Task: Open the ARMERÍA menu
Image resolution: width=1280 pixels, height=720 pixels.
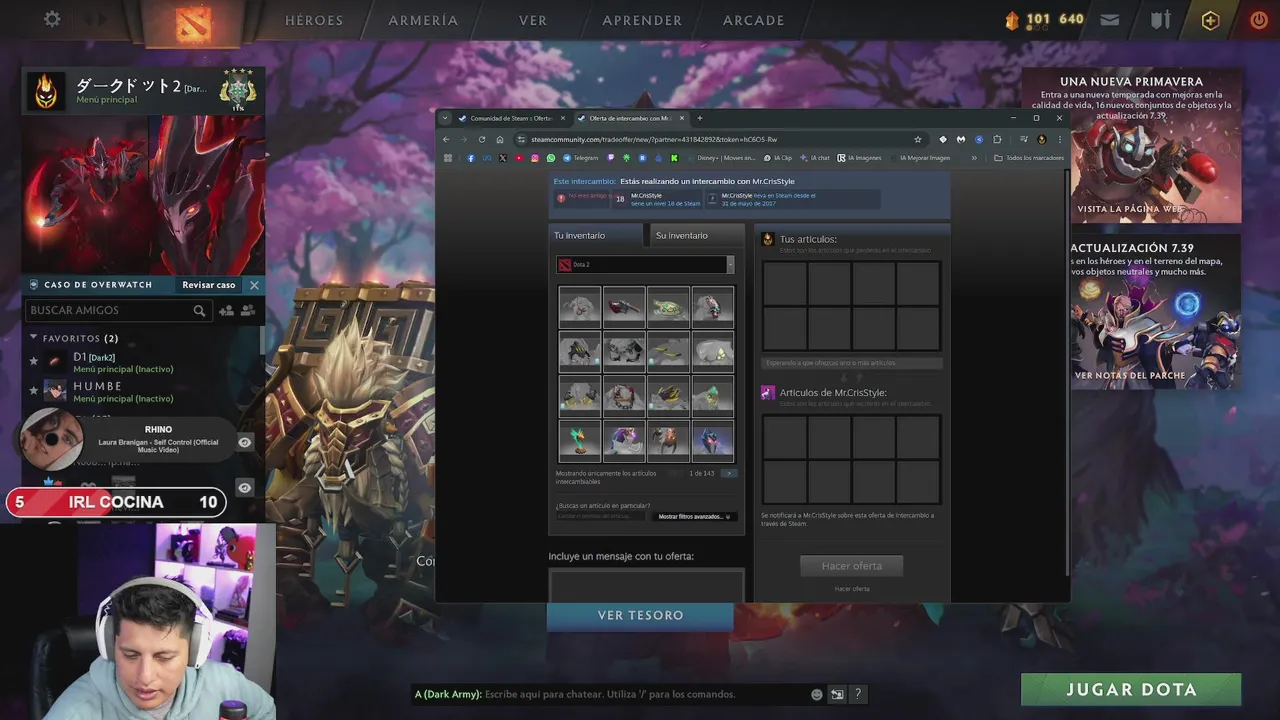Action: (423, 20)
